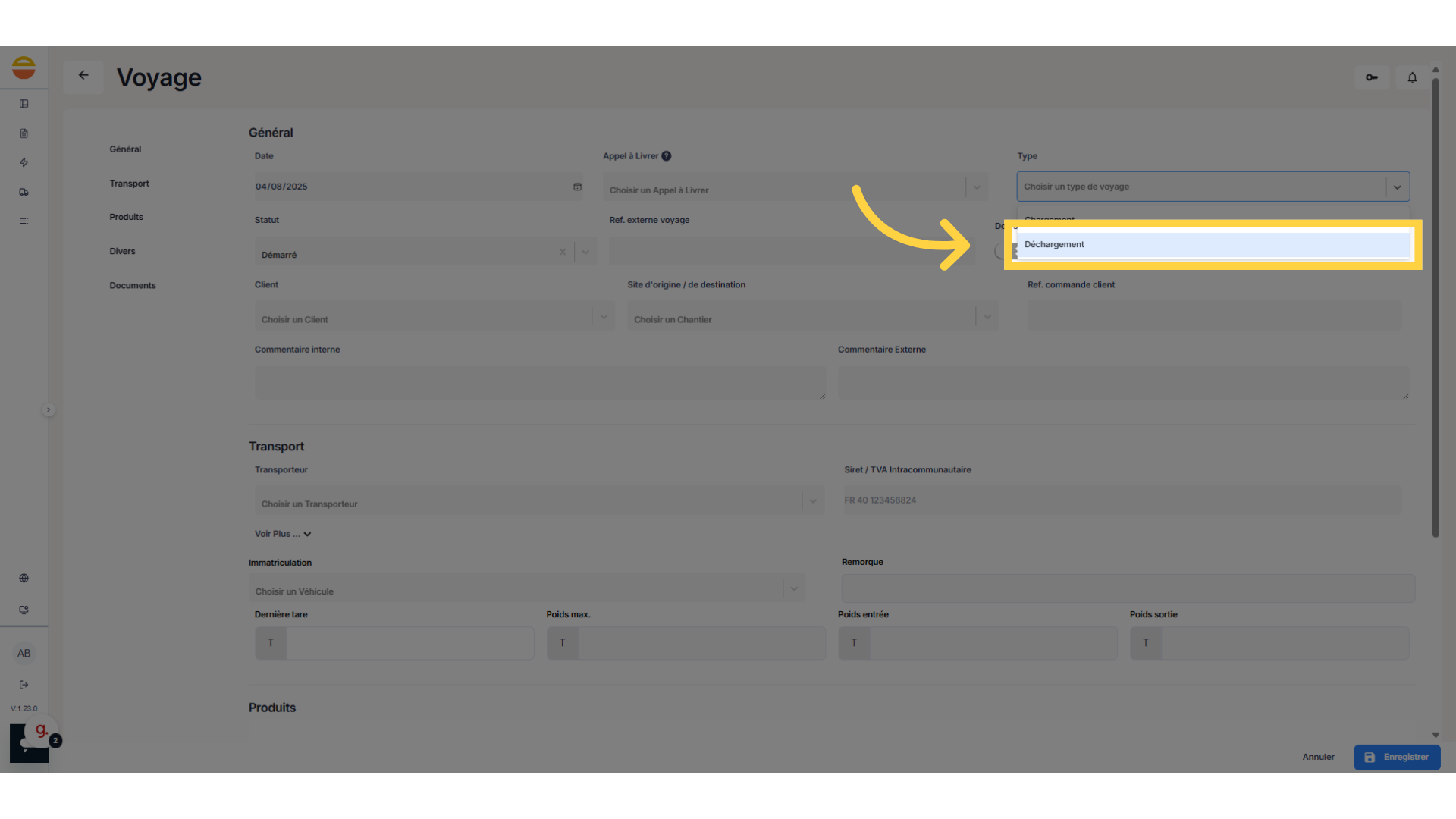The image size is (1456, 819).
Task: Select the lightning icon in the sidebar
Action: tap(24, 162)
